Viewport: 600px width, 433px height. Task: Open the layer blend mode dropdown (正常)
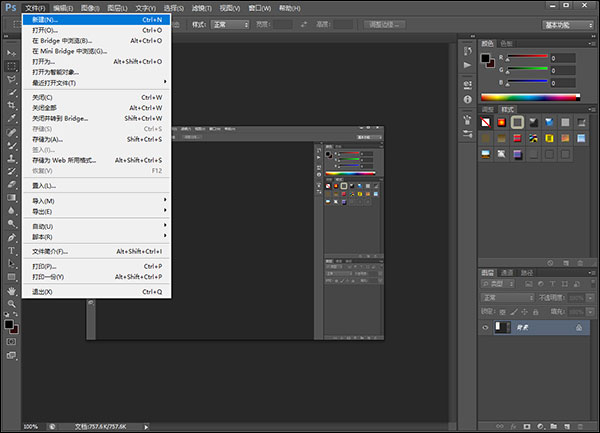tap(507, 297)
